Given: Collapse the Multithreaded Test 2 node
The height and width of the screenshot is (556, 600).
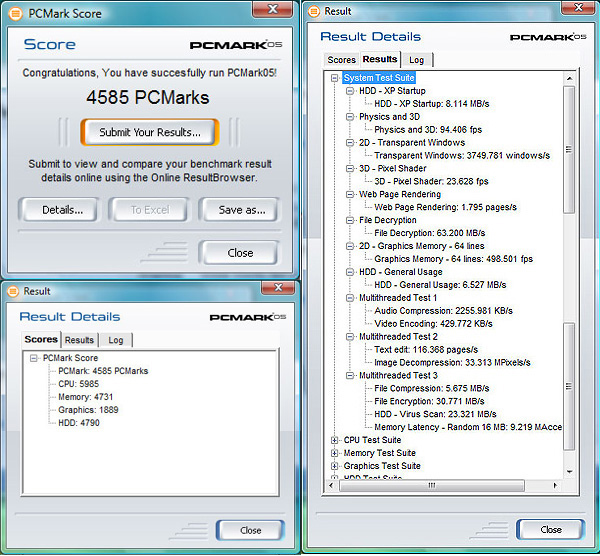Looking at the screenshot, I should (x=350, y=337).
